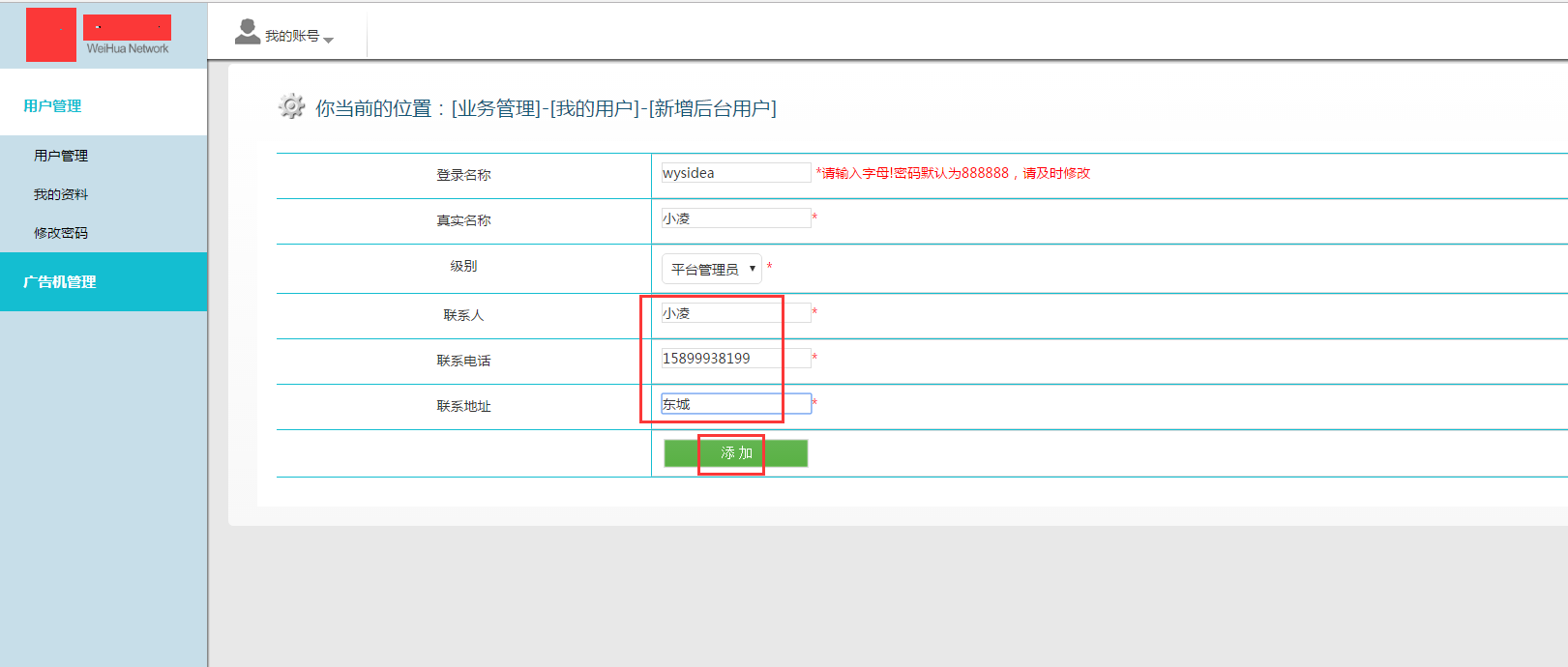Click the red square logo image
Screen dimensions: 1568x667
point(50,35)
